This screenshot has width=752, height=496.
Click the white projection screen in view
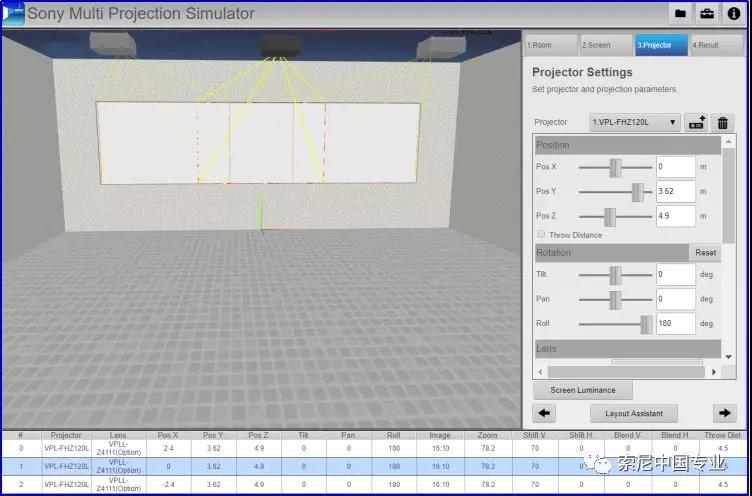coord(258,142)
